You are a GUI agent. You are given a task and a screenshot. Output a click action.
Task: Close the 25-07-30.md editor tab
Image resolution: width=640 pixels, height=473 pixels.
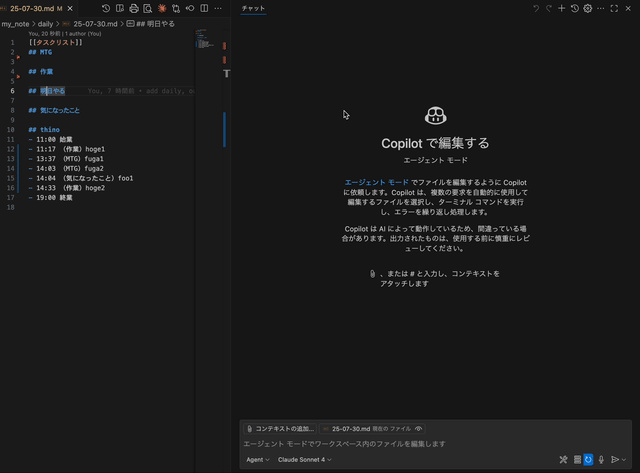click(70, 8)
